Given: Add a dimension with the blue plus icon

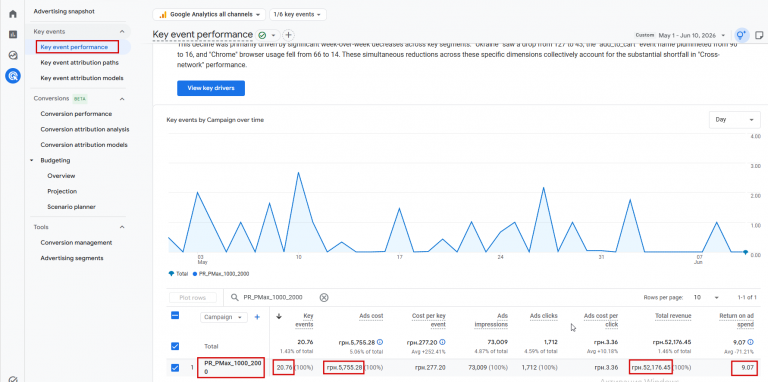Looking at the screenshot, I should tap(258, 317).
